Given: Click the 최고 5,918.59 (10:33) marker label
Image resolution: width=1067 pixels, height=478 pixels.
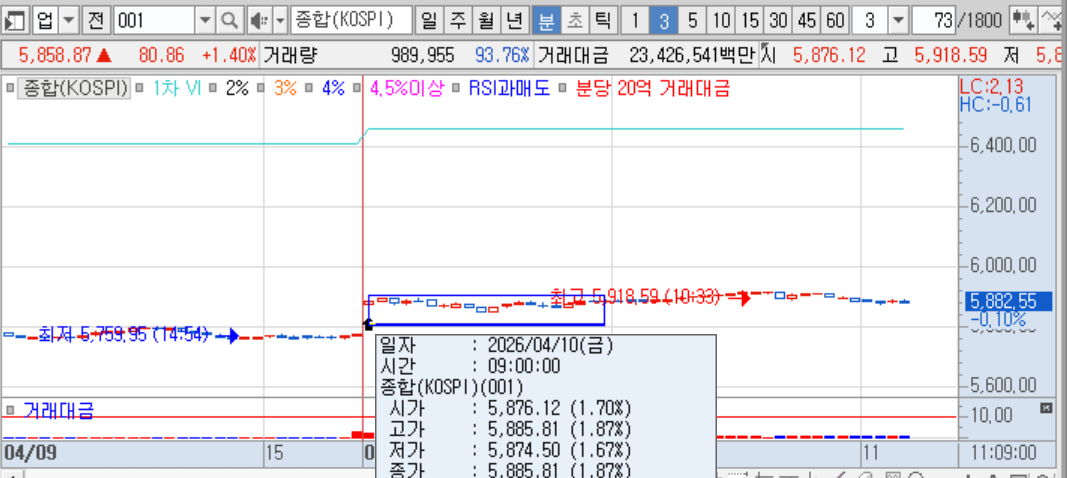Looking at the screenshot, I should pyautogui.click(x=634, y=296).
